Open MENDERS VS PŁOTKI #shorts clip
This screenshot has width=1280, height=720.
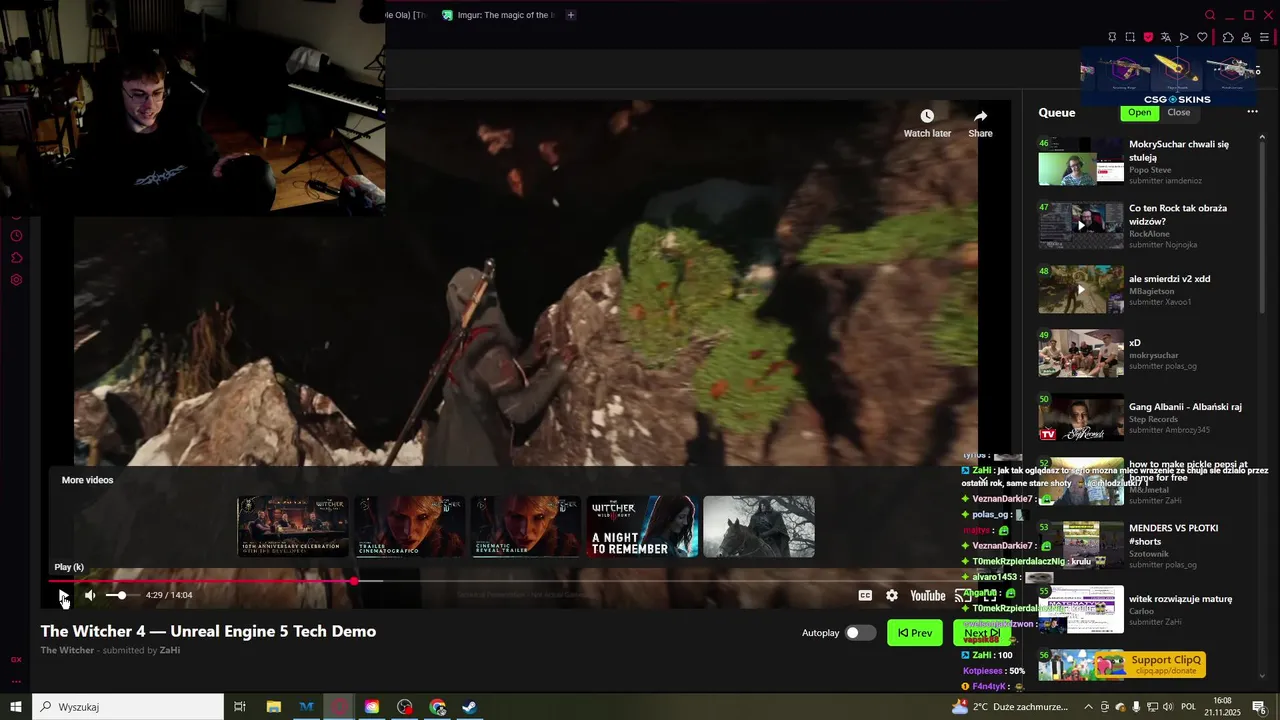(x=1146, y=546)
